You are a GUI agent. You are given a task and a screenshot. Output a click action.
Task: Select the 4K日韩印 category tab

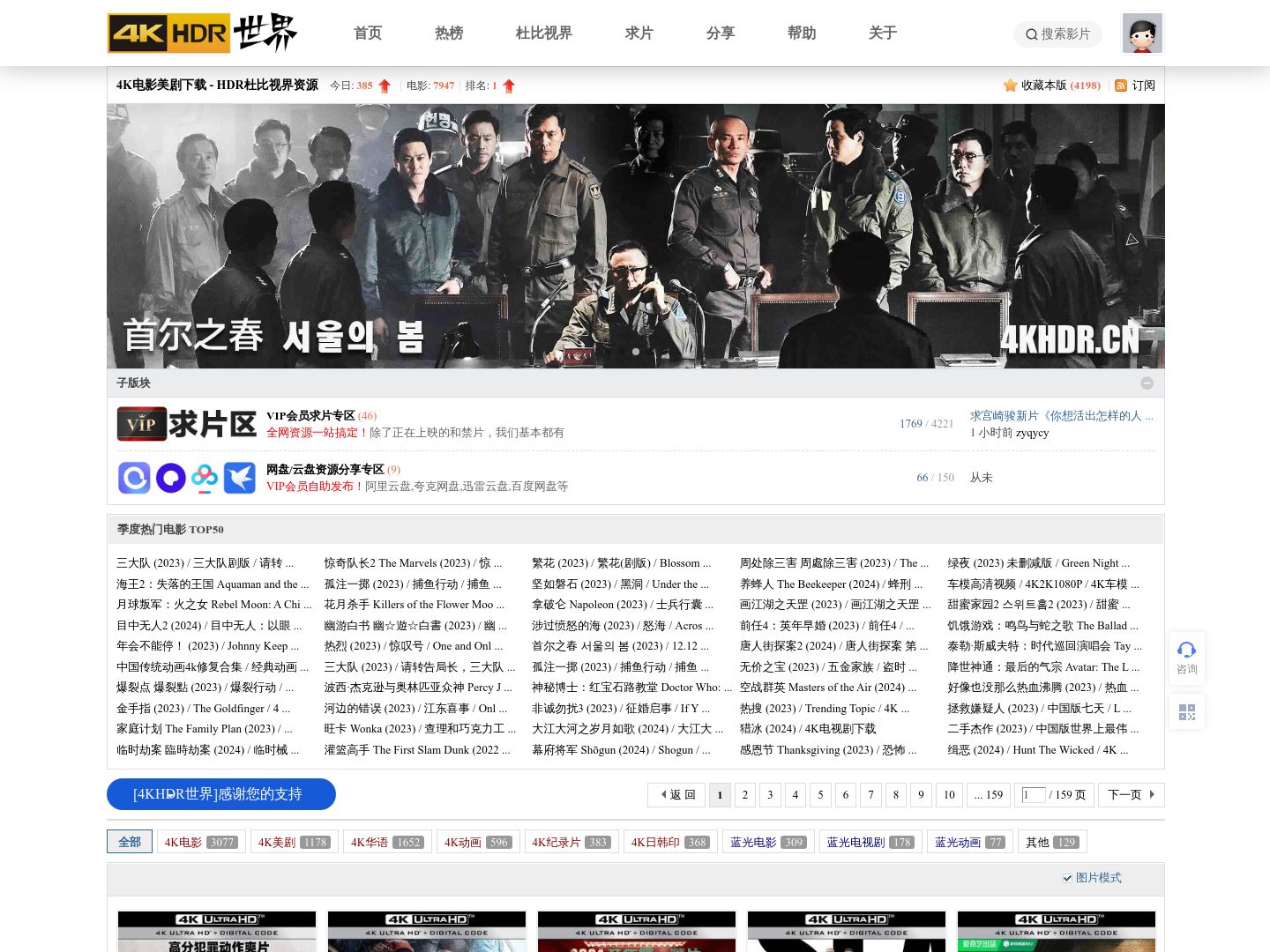pos(670,842)
